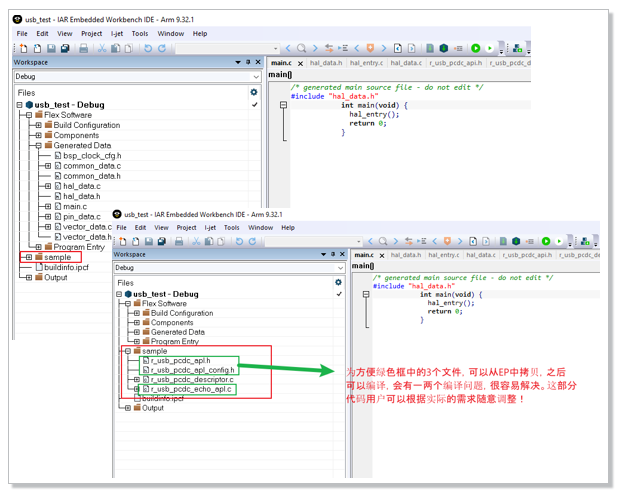Click Files gear icon in back window workspace

(x=254, y=92)
